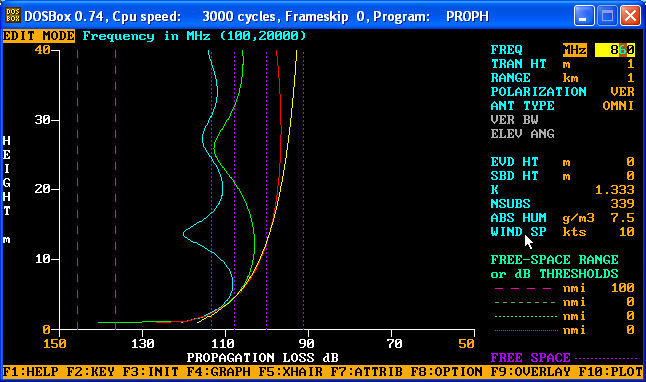Image resolution: width=646 pixels, height=382 pixels.
Task: Select the RANGE km value 1
Action: 630,78
